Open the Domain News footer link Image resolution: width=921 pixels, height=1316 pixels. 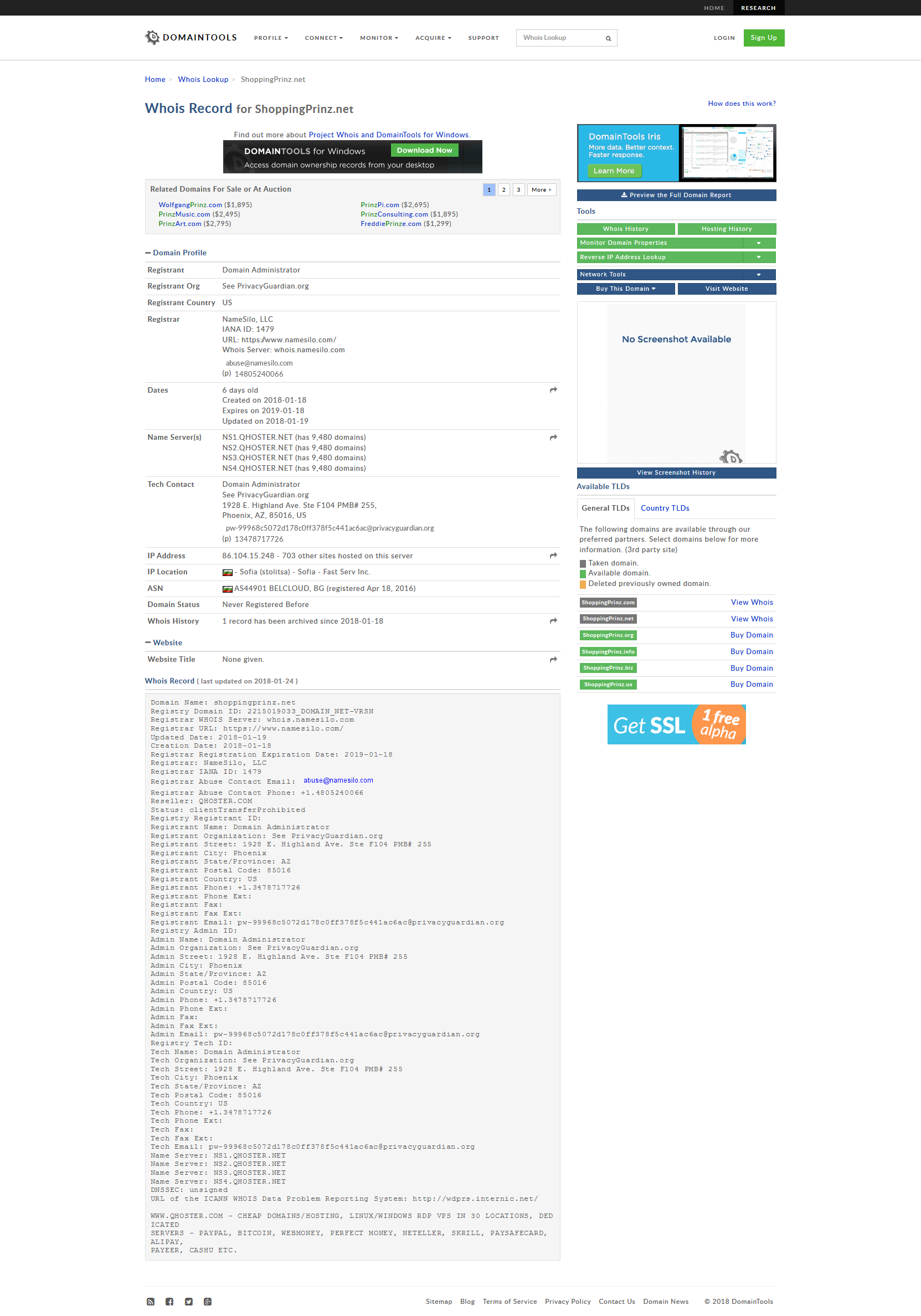point(665,1302)
